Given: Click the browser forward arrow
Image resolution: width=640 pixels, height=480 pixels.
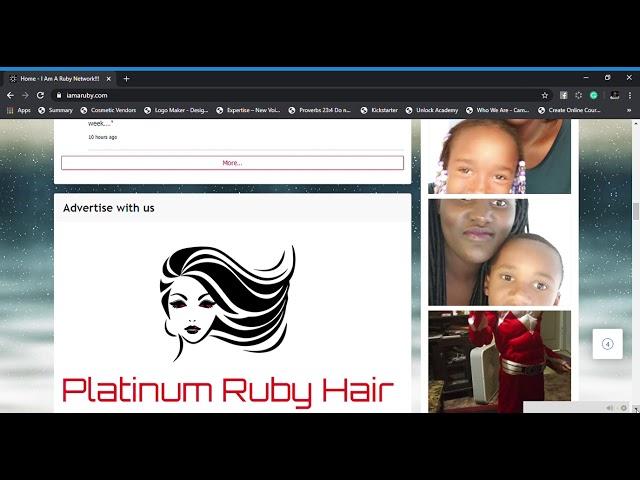Looking at the screenshot, I should pos(25,95).
